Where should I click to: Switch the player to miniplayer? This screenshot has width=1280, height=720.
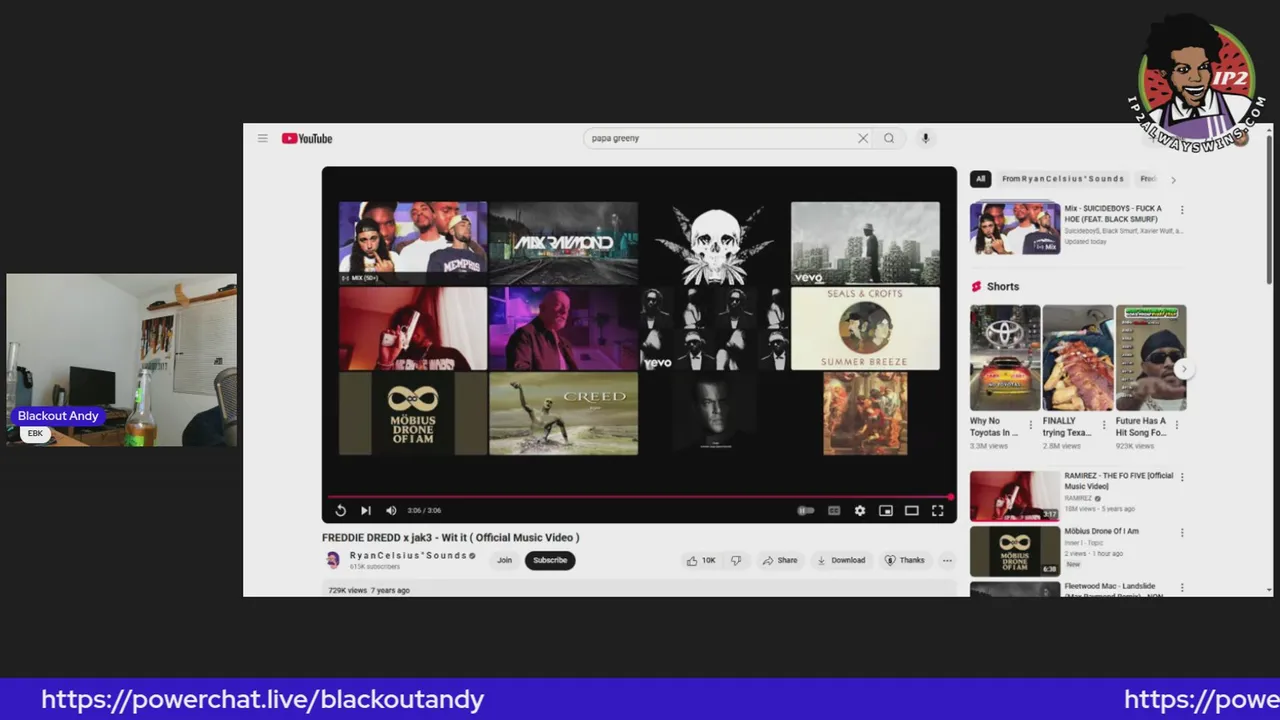(886, 510)
